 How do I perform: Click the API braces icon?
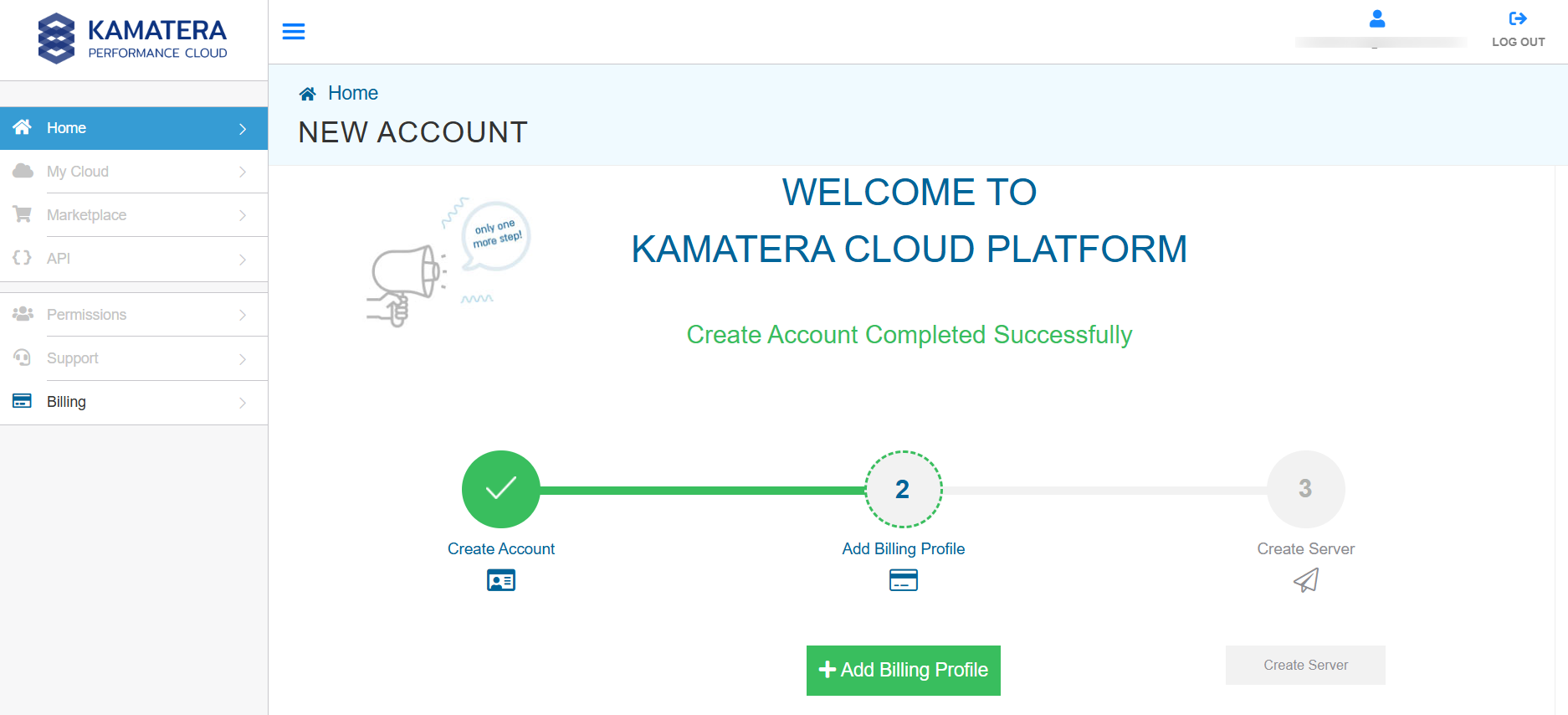point(23,258)
